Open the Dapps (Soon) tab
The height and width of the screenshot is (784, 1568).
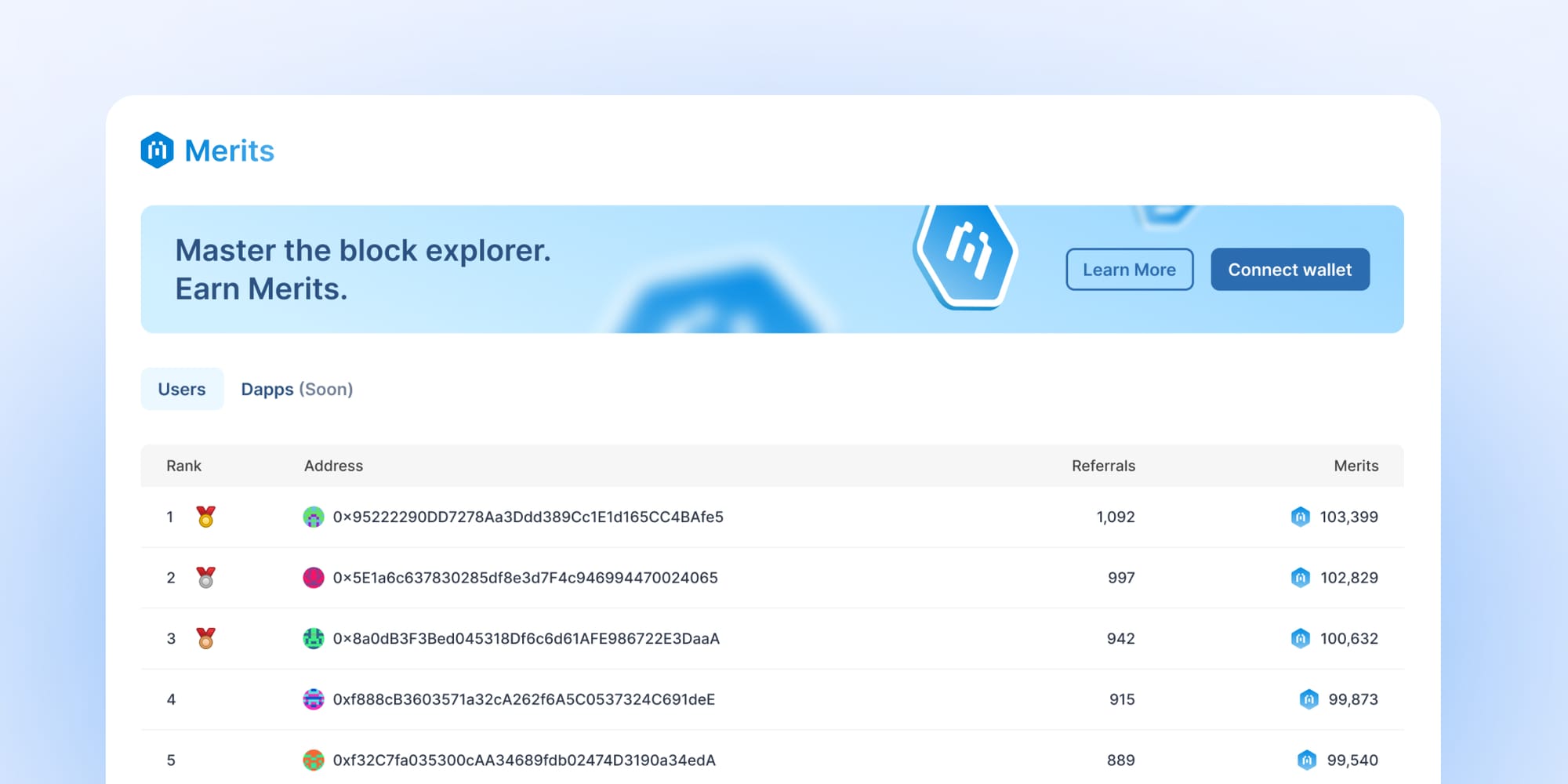(x=298, y=389)
